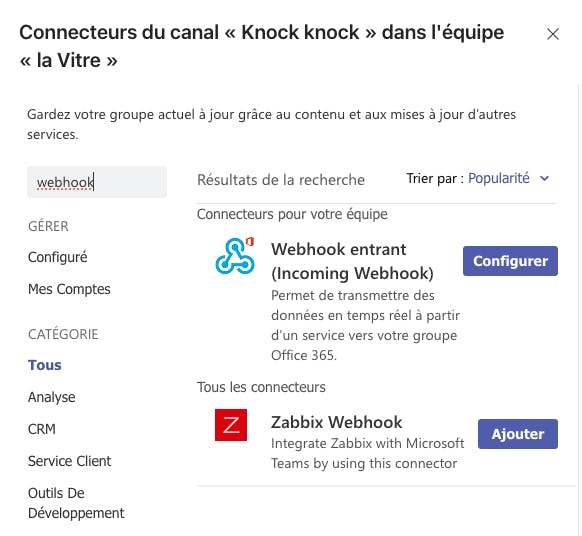Select the Analyse category
The width and height of the screenshot is (582, 536).
tap(52, 397)
